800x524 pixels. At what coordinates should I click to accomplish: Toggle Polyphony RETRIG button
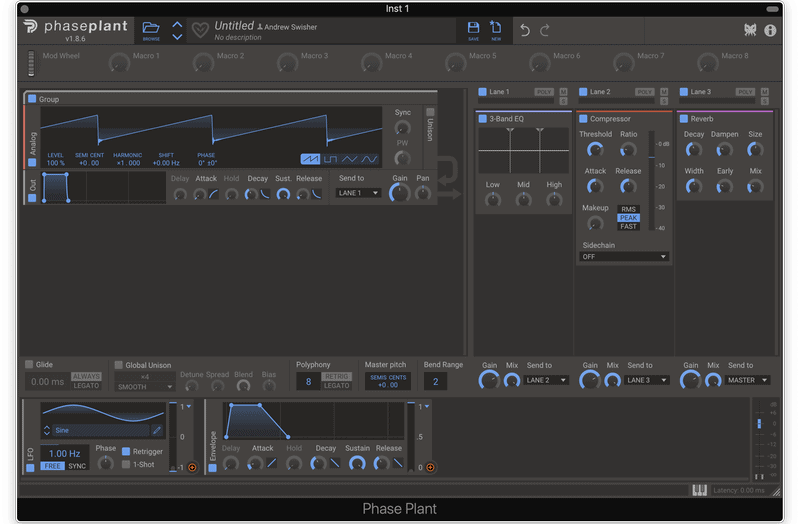(337, 376)
